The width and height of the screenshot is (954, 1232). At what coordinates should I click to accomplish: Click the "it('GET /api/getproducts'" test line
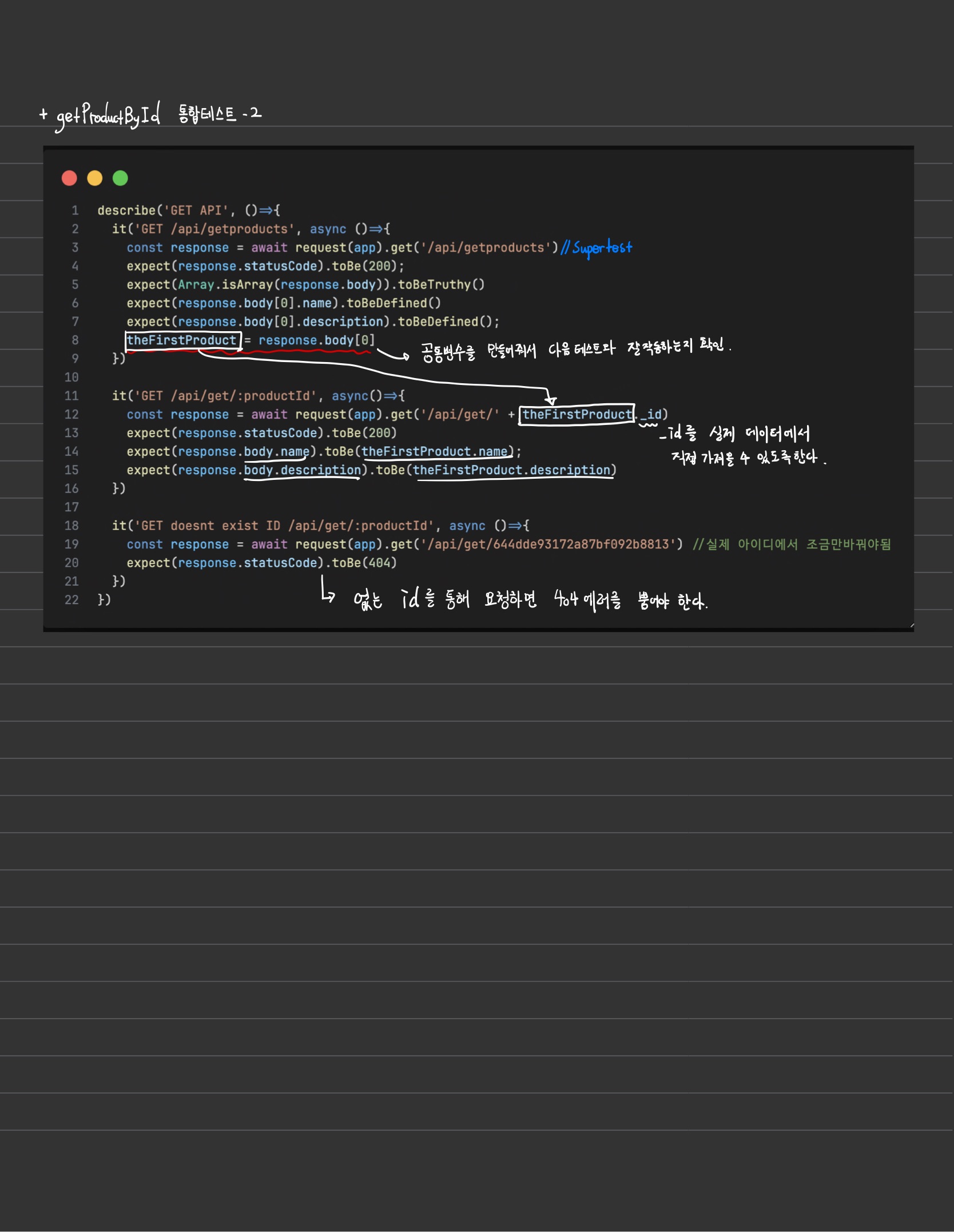[251, 229]
